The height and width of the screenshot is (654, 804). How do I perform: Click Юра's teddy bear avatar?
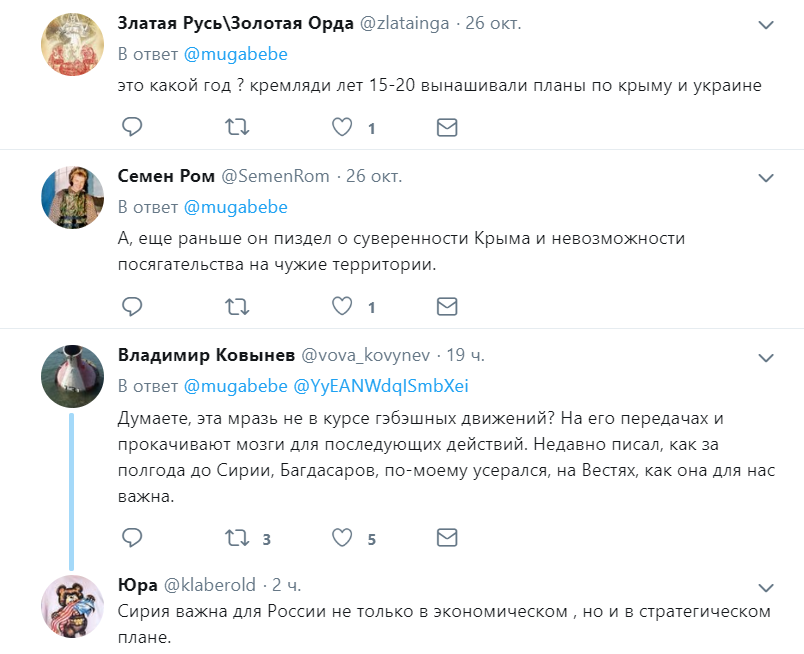71,606
